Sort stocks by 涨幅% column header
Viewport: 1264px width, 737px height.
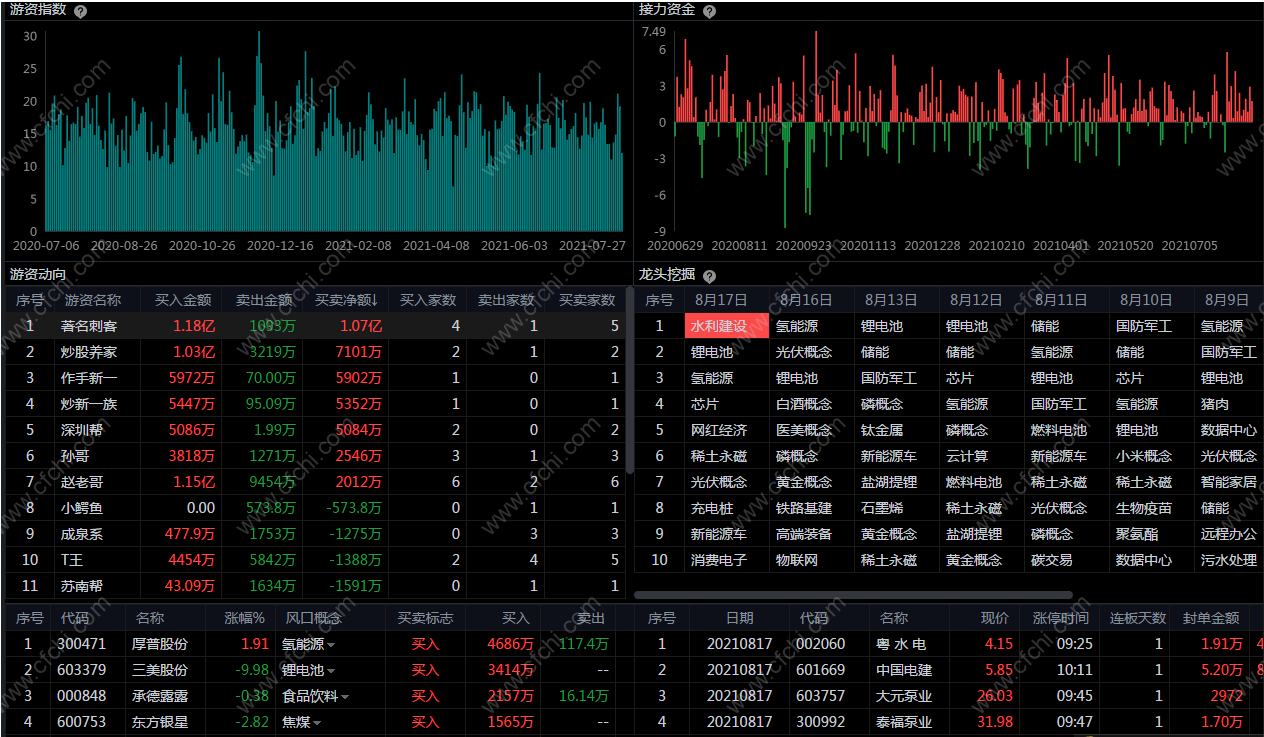pos(244,619)
